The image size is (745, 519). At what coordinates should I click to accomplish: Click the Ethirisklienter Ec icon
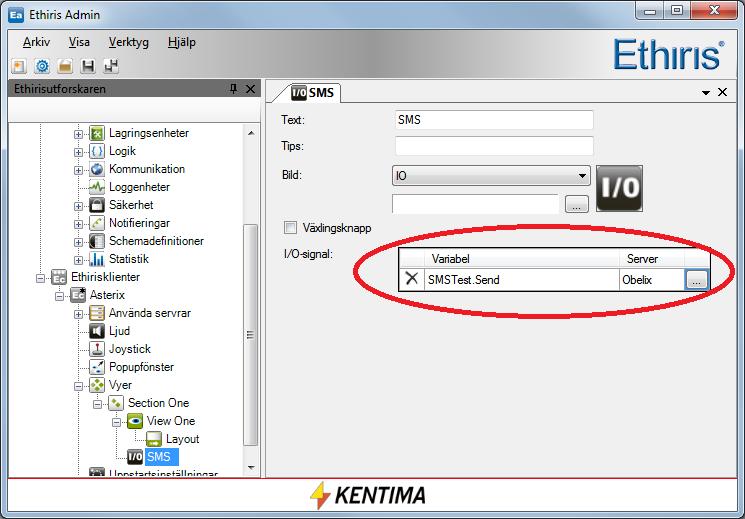(x=59, y=277)
